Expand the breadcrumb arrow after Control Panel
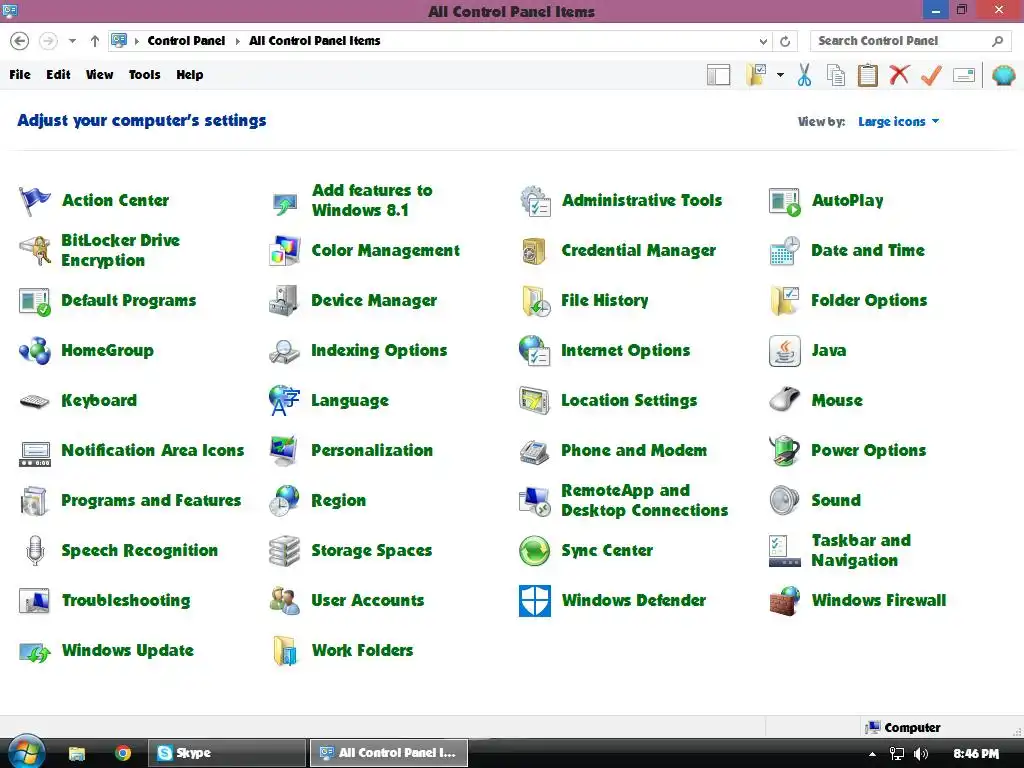 point(238,40)
